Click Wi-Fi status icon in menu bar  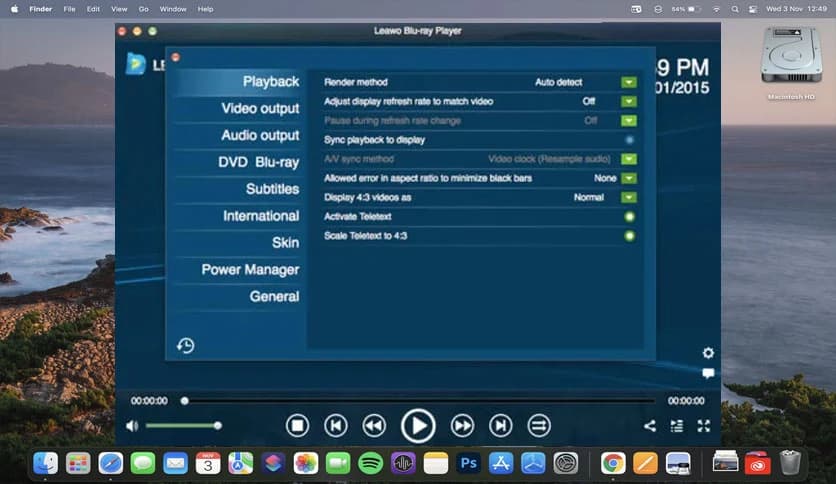tap(717, 9)
